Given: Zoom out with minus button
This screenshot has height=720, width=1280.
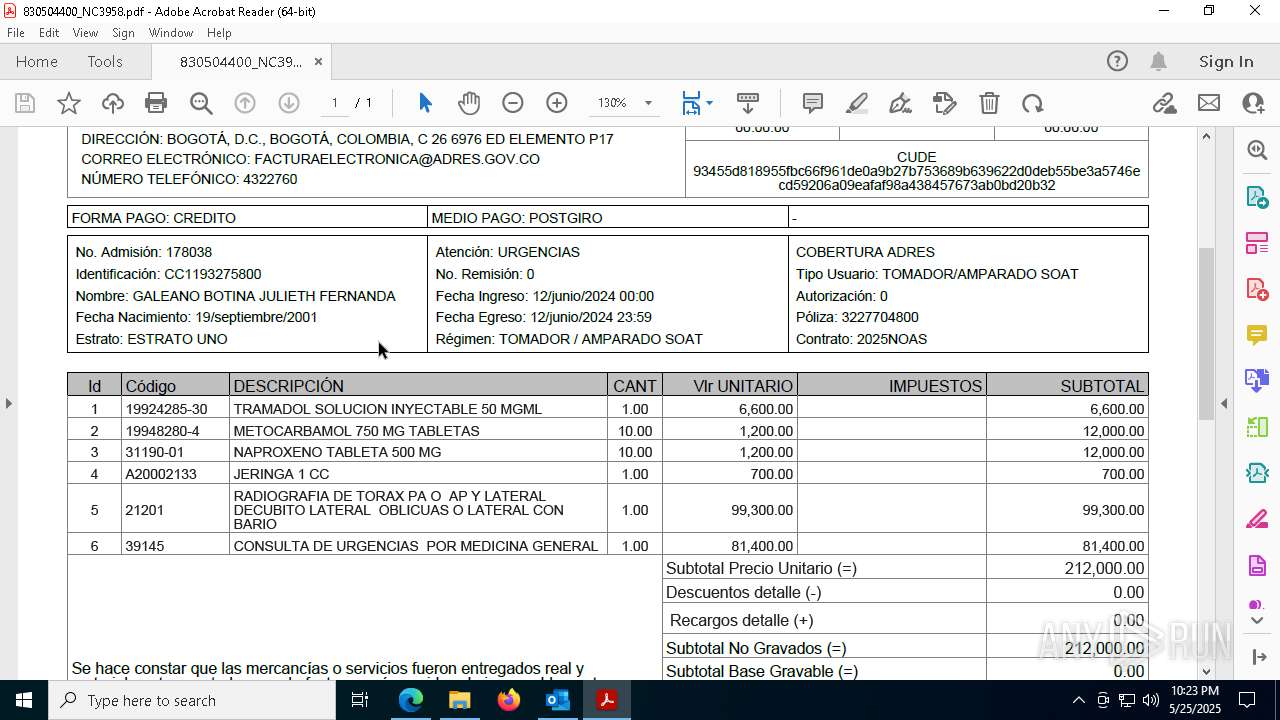Looking at the screenshot, I should tap(513, 103).
